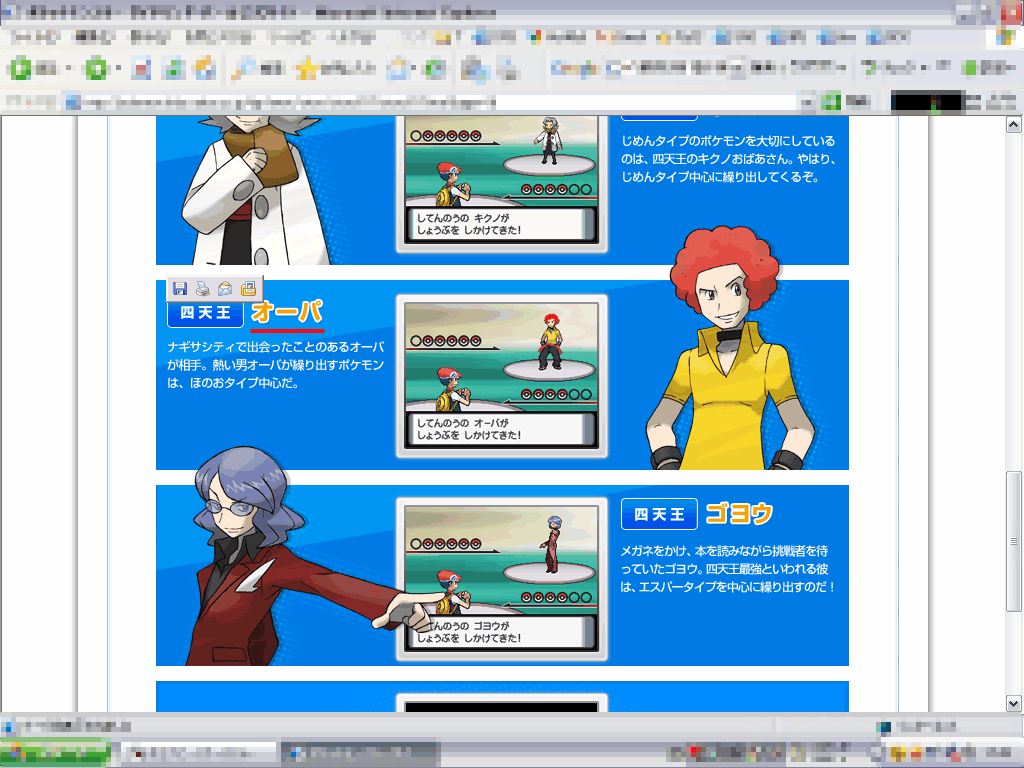Click the Windows logo throbber in menu bar corner
1024x768 pixels.
pos(1005,37)
